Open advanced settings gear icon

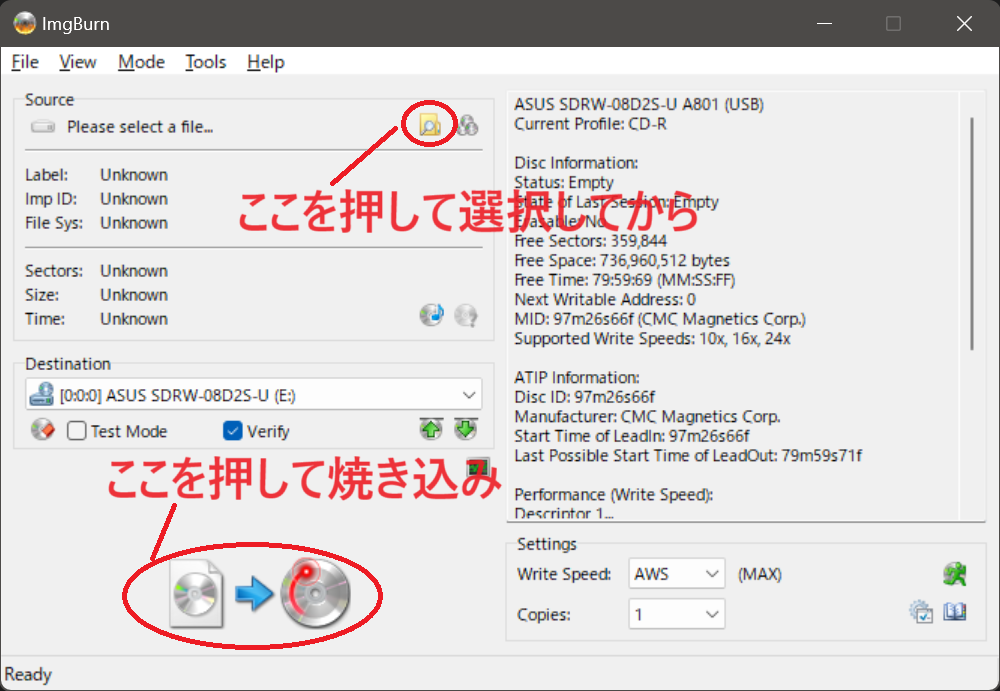pos(921,612)
